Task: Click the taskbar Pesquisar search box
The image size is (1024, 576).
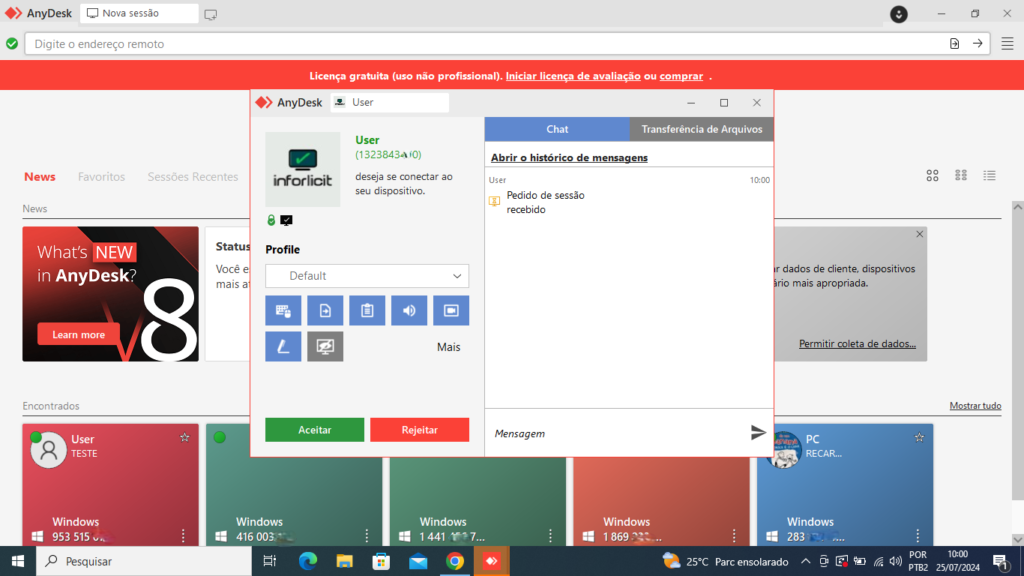Action: coord(144,561)
